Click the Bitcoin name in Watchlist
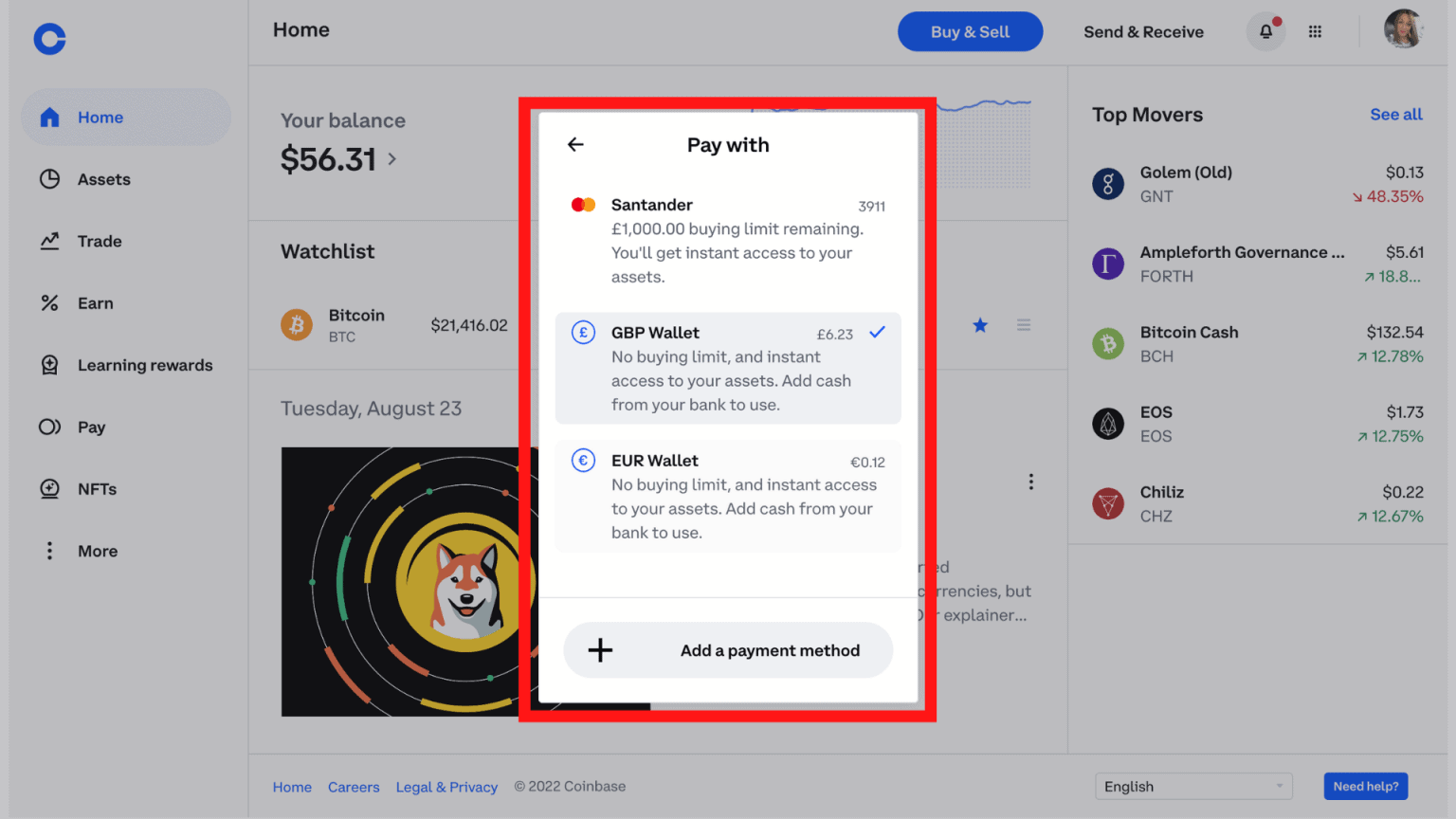 tap(356, 316)
